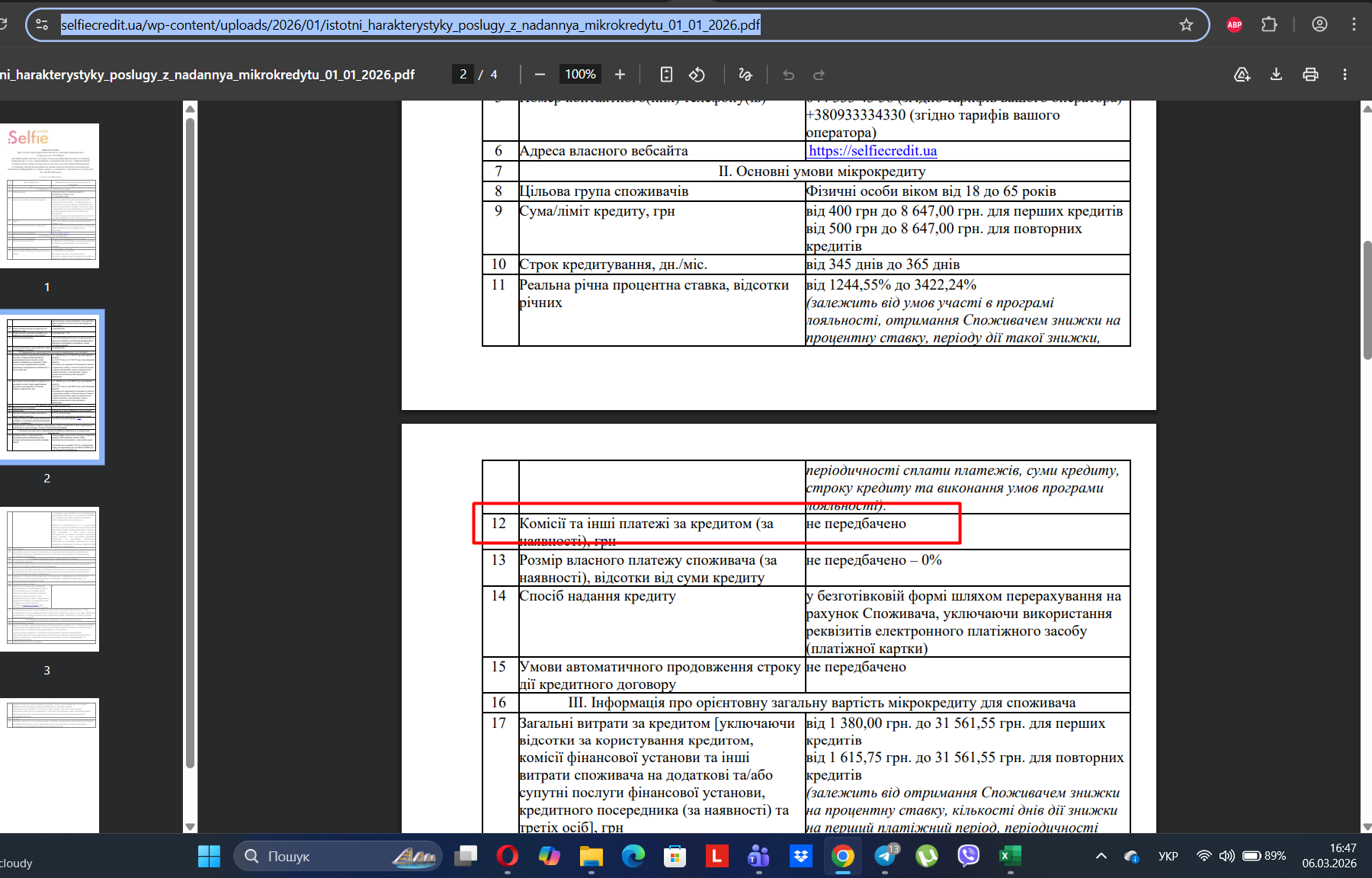Open the red L app on taskbar
Screen dimensions: 1372x878
(716, 856)
